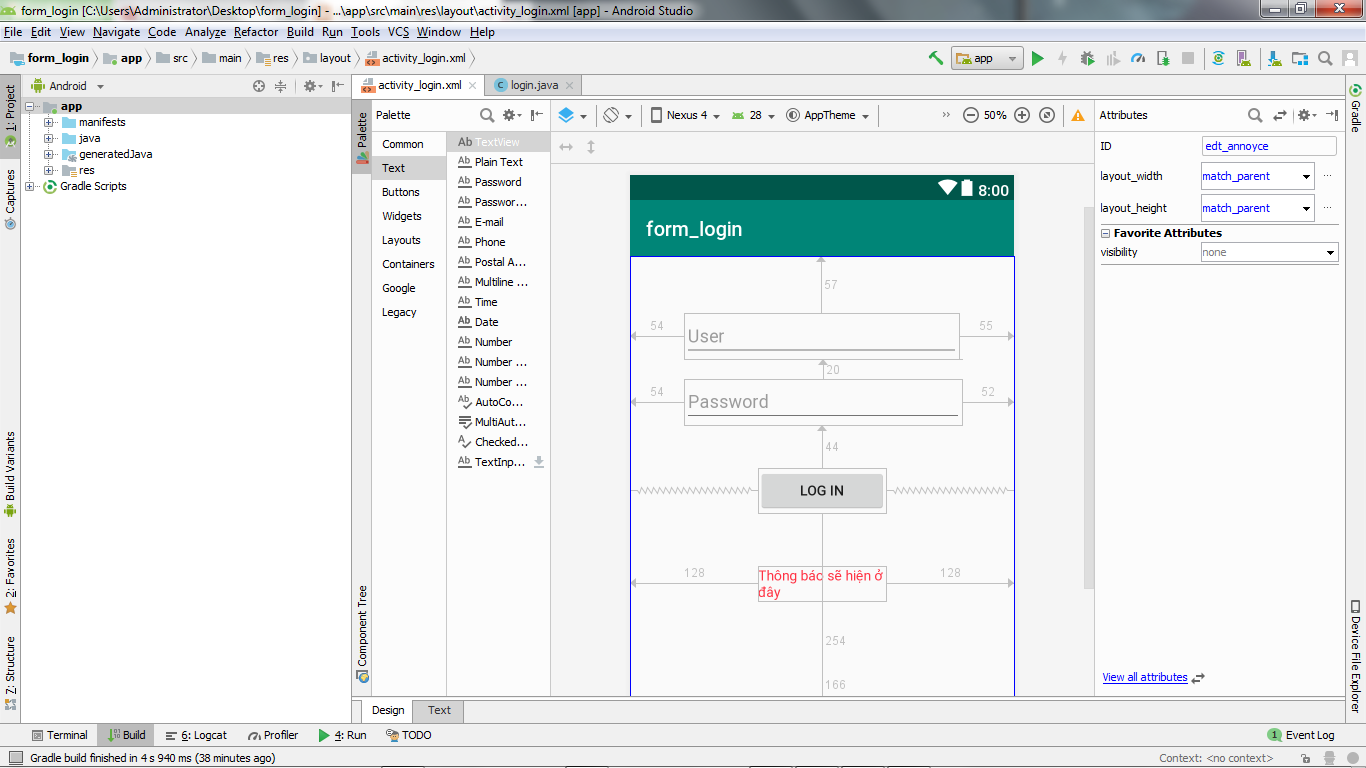Screen dimensions: 1366x768
Task: Open the Profile app gauge icon
Action: point(1138,59)
